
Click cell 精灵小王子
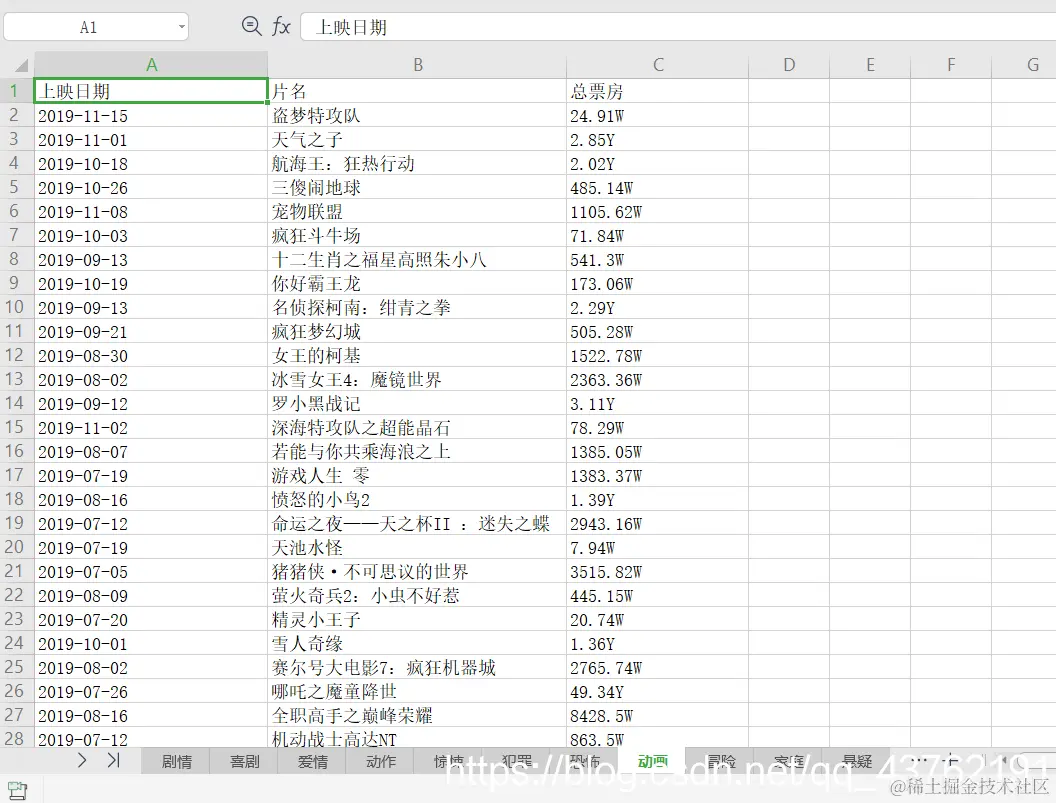point(418,620)
